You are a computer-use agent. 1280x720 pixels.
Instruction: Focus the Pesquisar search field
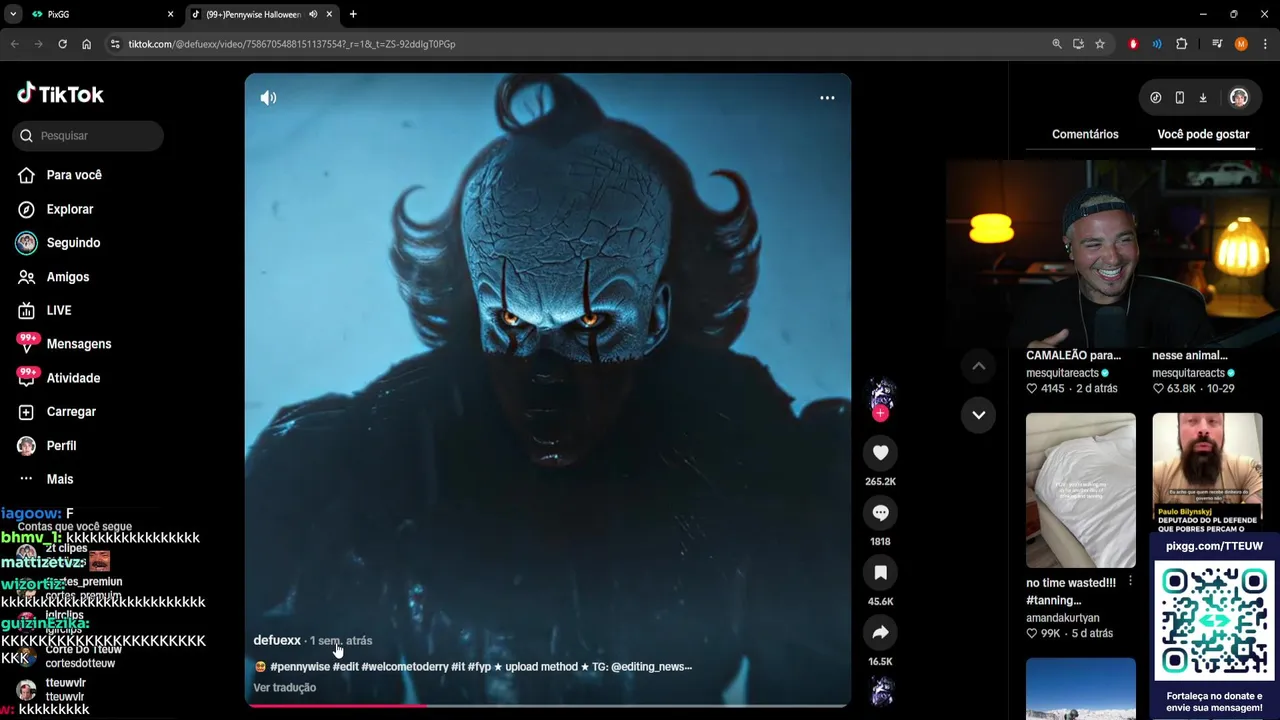coord(88,136)
